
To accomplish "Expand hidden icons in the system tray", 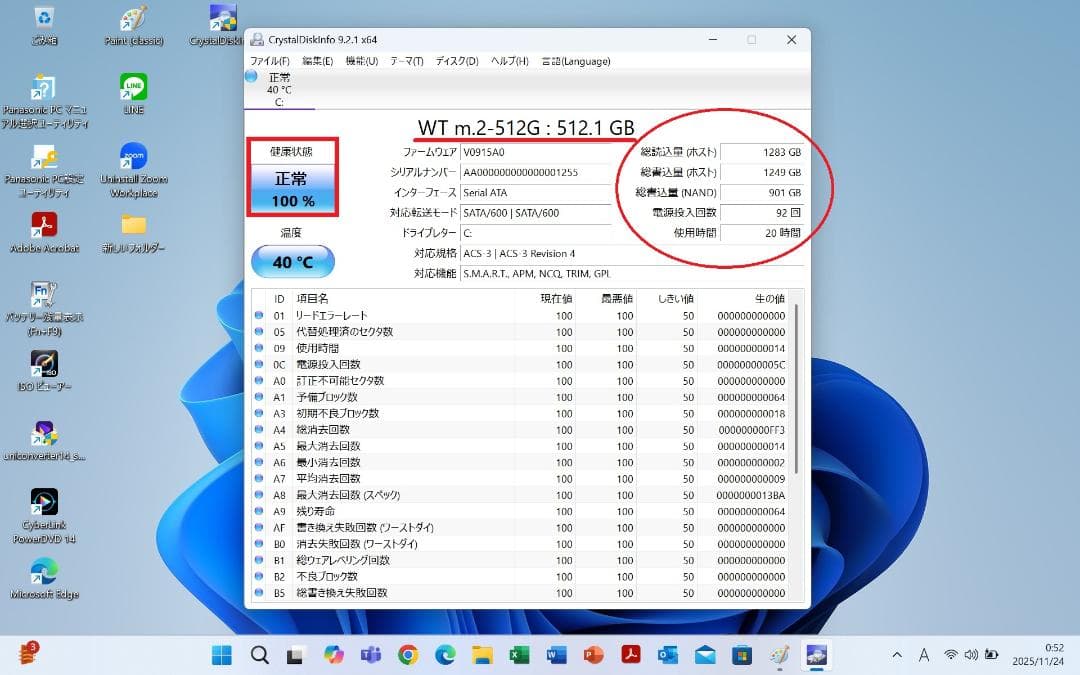I will (897, 655).
